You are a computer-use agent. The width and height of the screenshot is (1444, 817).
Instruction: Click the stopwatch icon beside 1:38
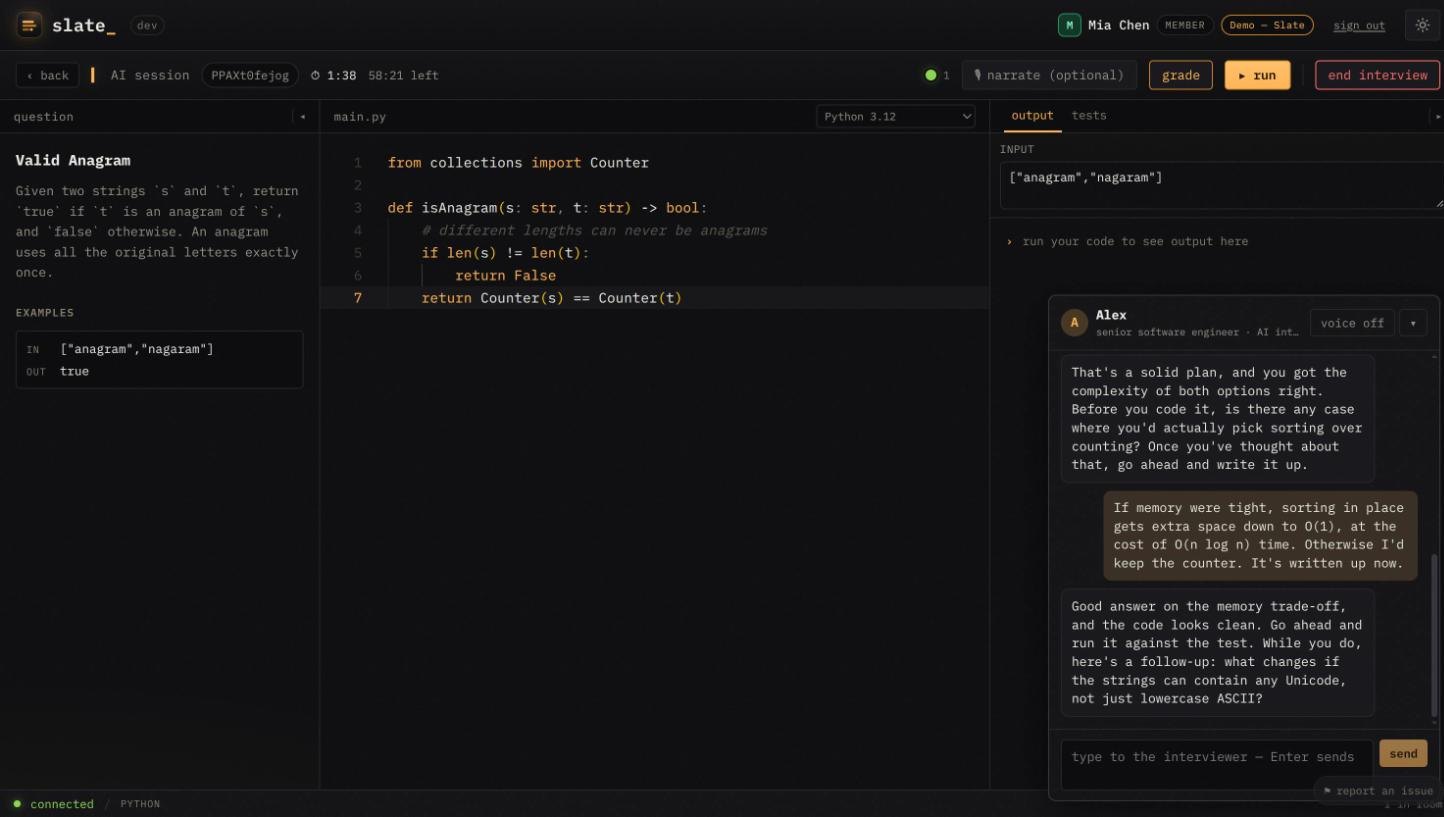click(316, 75)
